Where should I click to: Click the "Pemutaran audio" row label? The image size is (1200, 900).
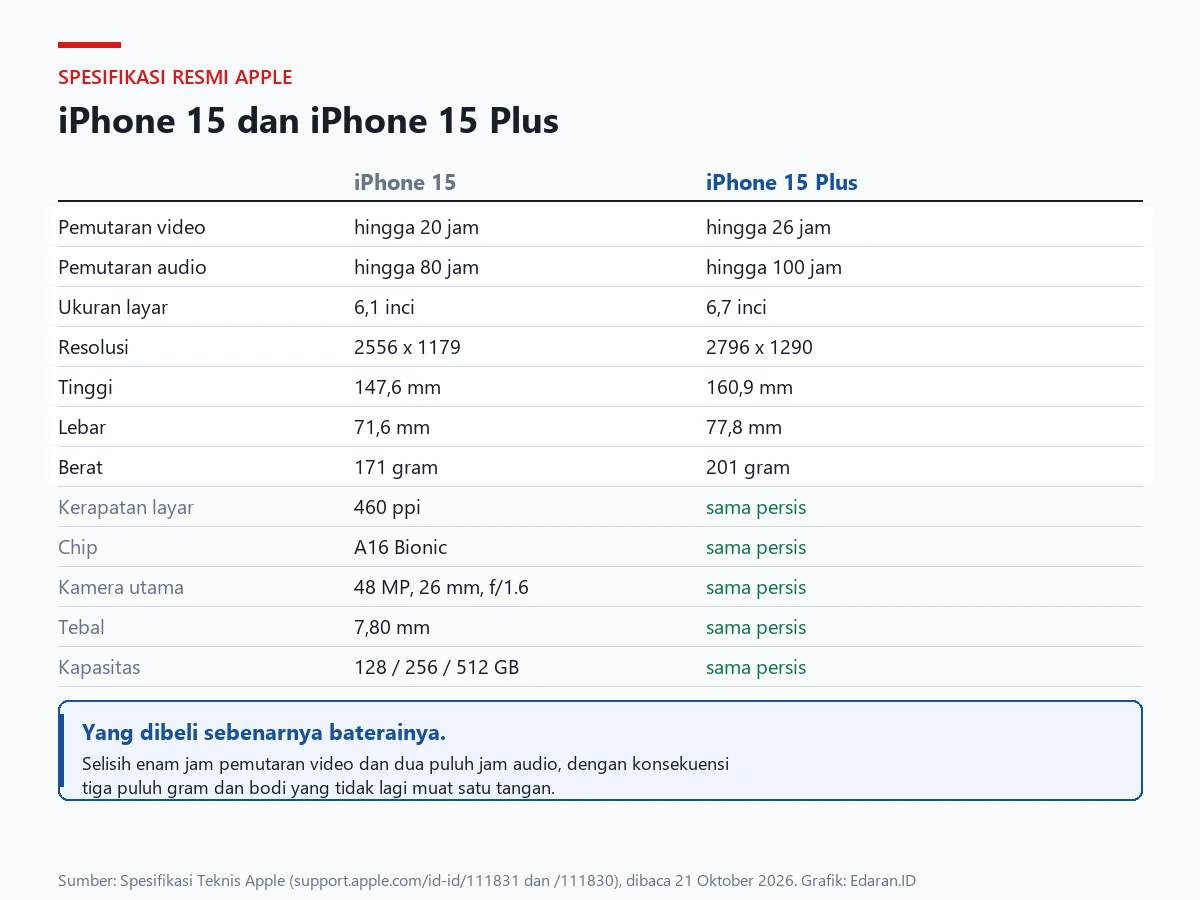click(x=132, y=267)
